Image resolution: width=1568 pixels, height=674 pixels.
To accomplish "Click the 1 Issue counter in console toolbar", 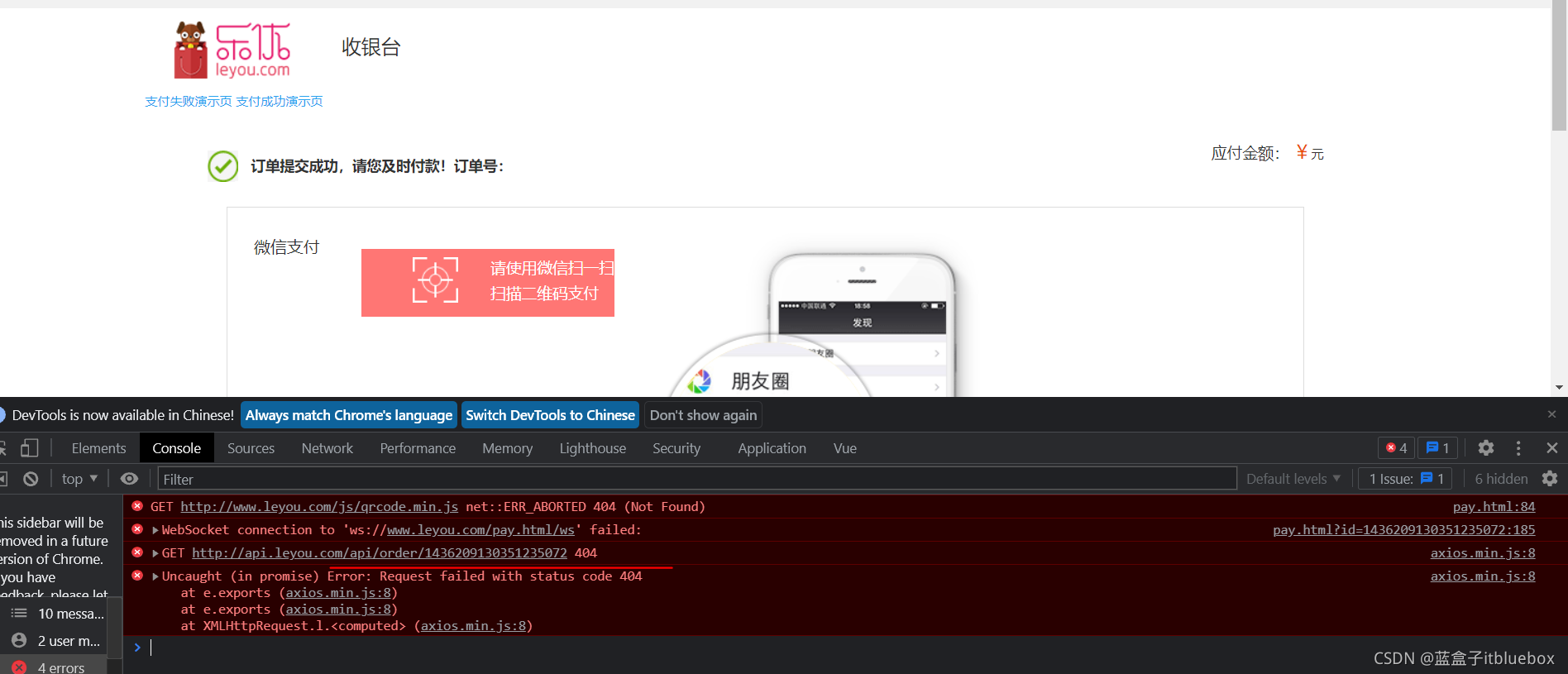I will [x=1406, y=478].
